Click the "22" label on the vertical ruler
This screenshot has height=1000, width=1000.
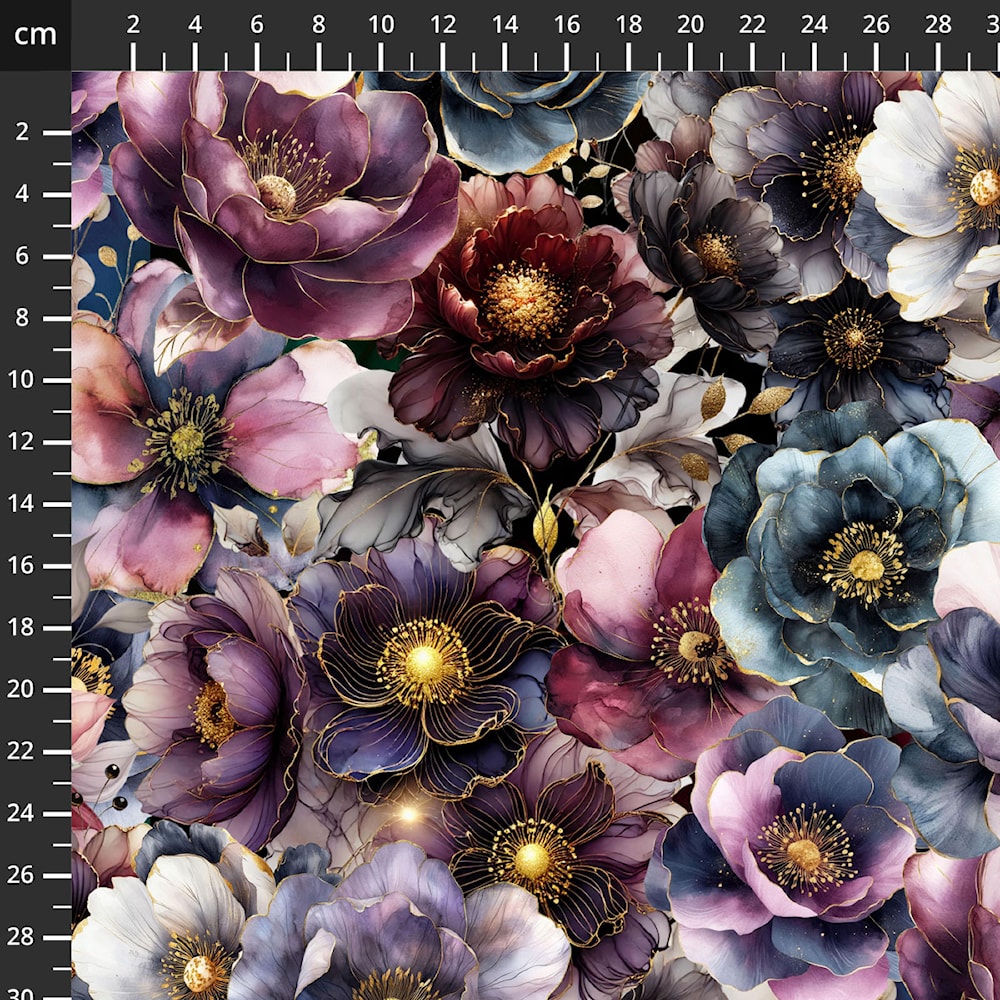click(x=20, y=751)
